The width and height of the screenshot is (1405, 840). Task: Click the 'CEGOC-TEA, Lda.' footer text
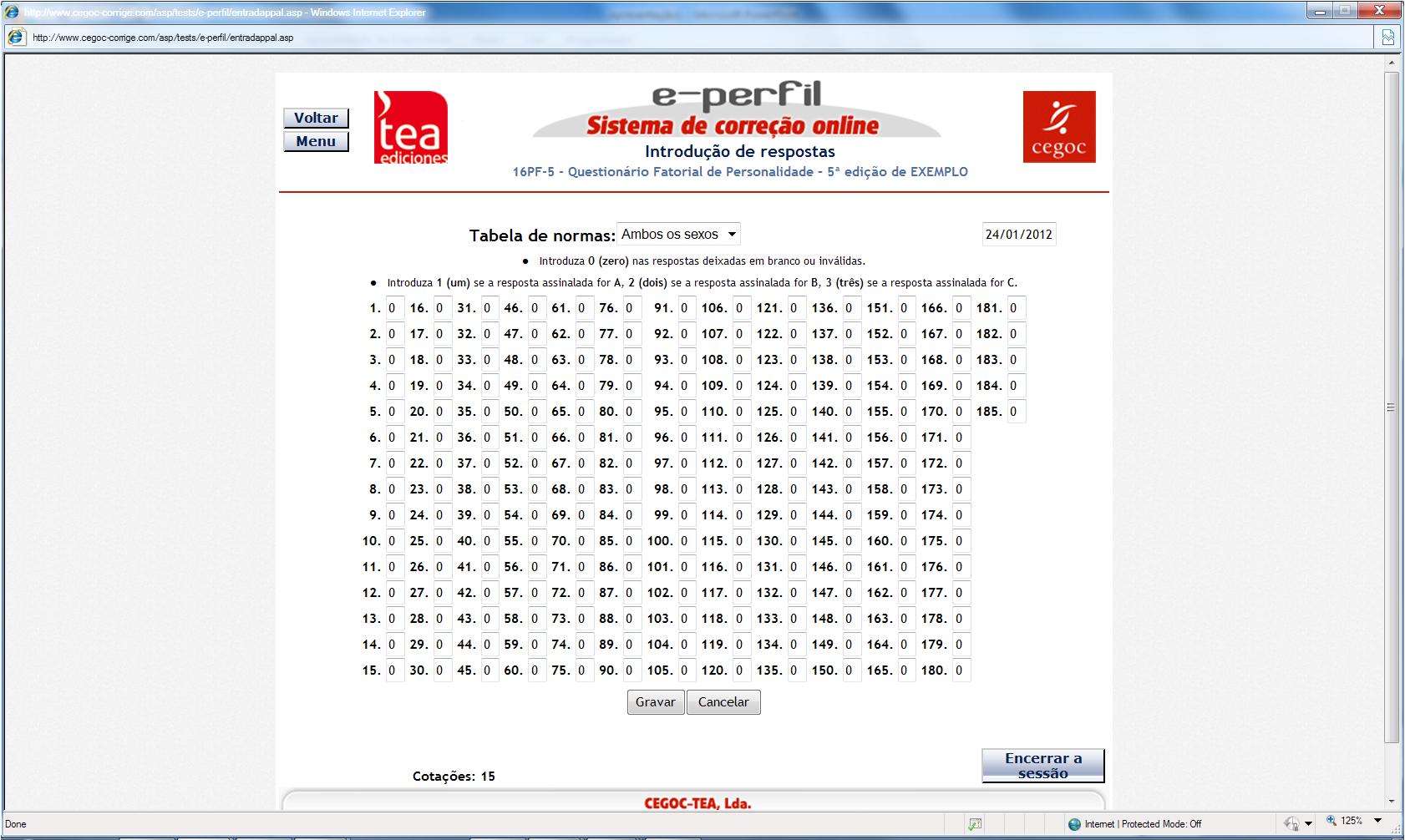697,803
